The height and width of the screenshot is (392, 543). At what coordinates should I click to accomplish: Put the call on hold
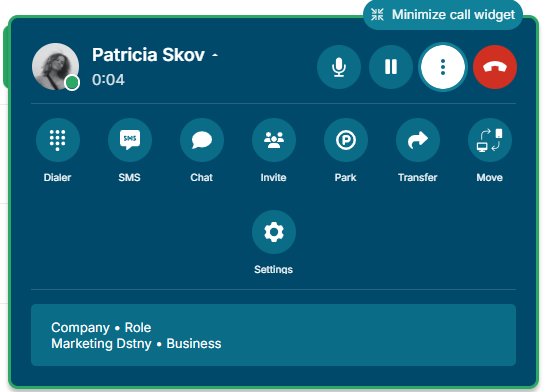[x=391, y=67]
